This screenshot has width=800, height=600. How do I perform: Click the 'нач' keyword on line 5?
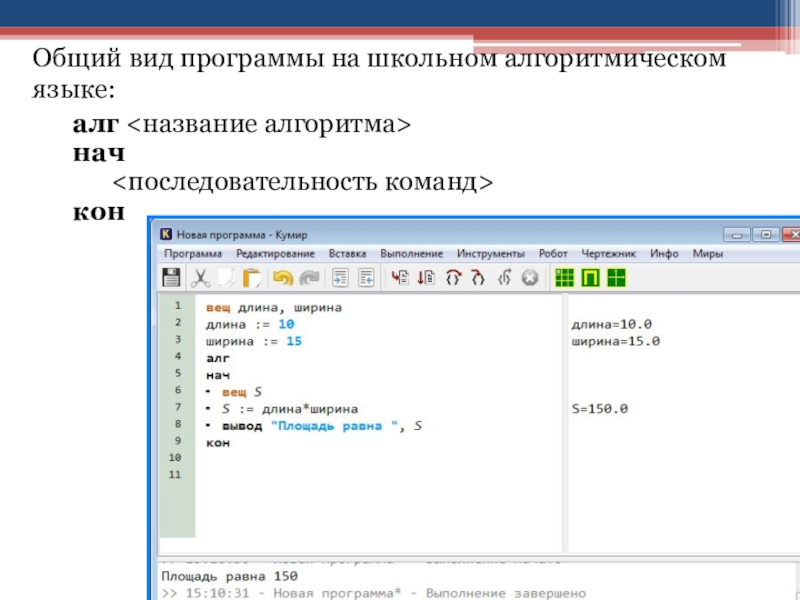218,375
